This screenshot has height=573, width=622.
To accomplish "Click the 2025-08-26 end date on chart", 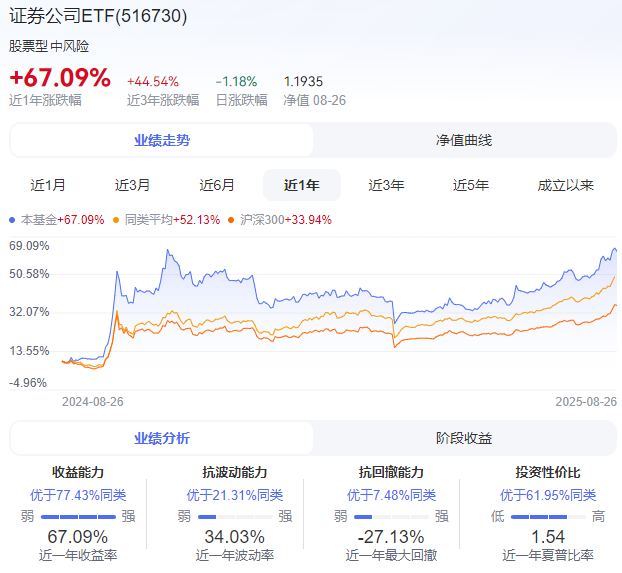I will coord(586,401).
